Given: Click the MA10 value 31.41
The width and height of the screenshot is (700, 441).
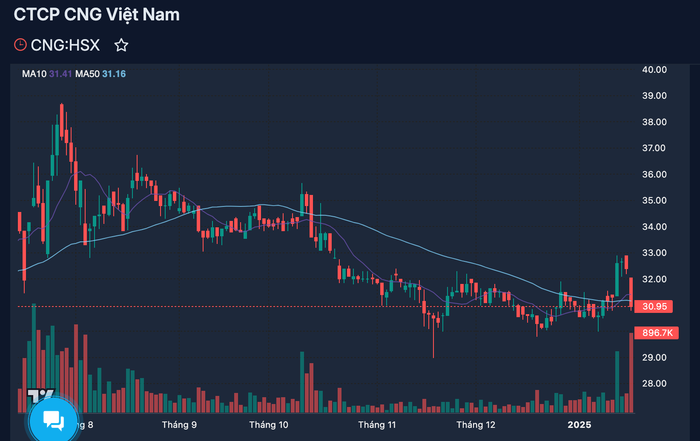Looking at the screenshot, I should point(60,74).
